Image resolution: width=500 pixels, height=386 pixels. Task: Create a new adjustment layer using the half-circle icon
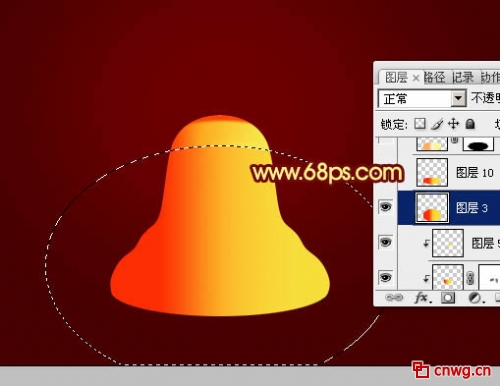point(475,298)
